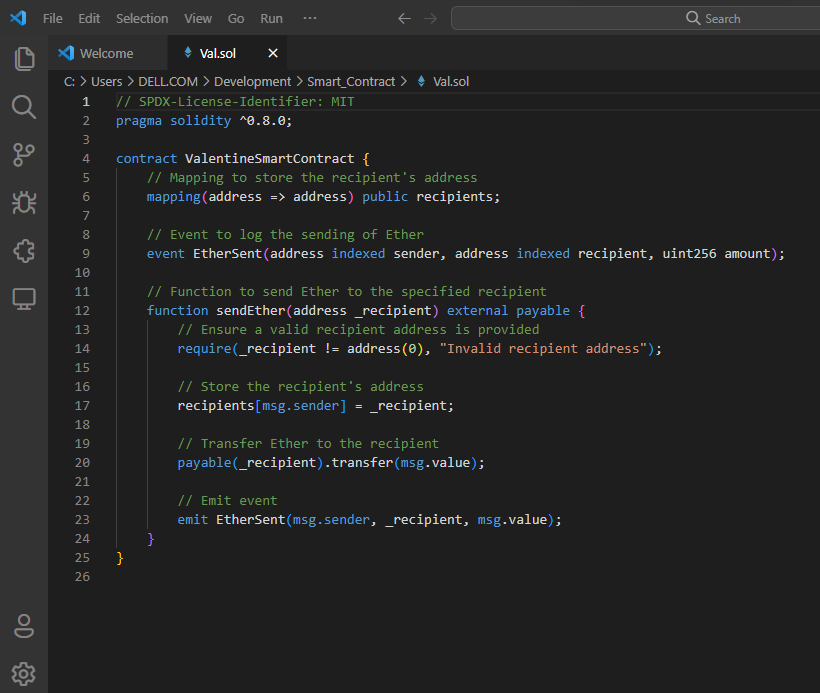Click line number 1 in gutter
The height and width of the screenshot is (693, 820).
(86, 101)
